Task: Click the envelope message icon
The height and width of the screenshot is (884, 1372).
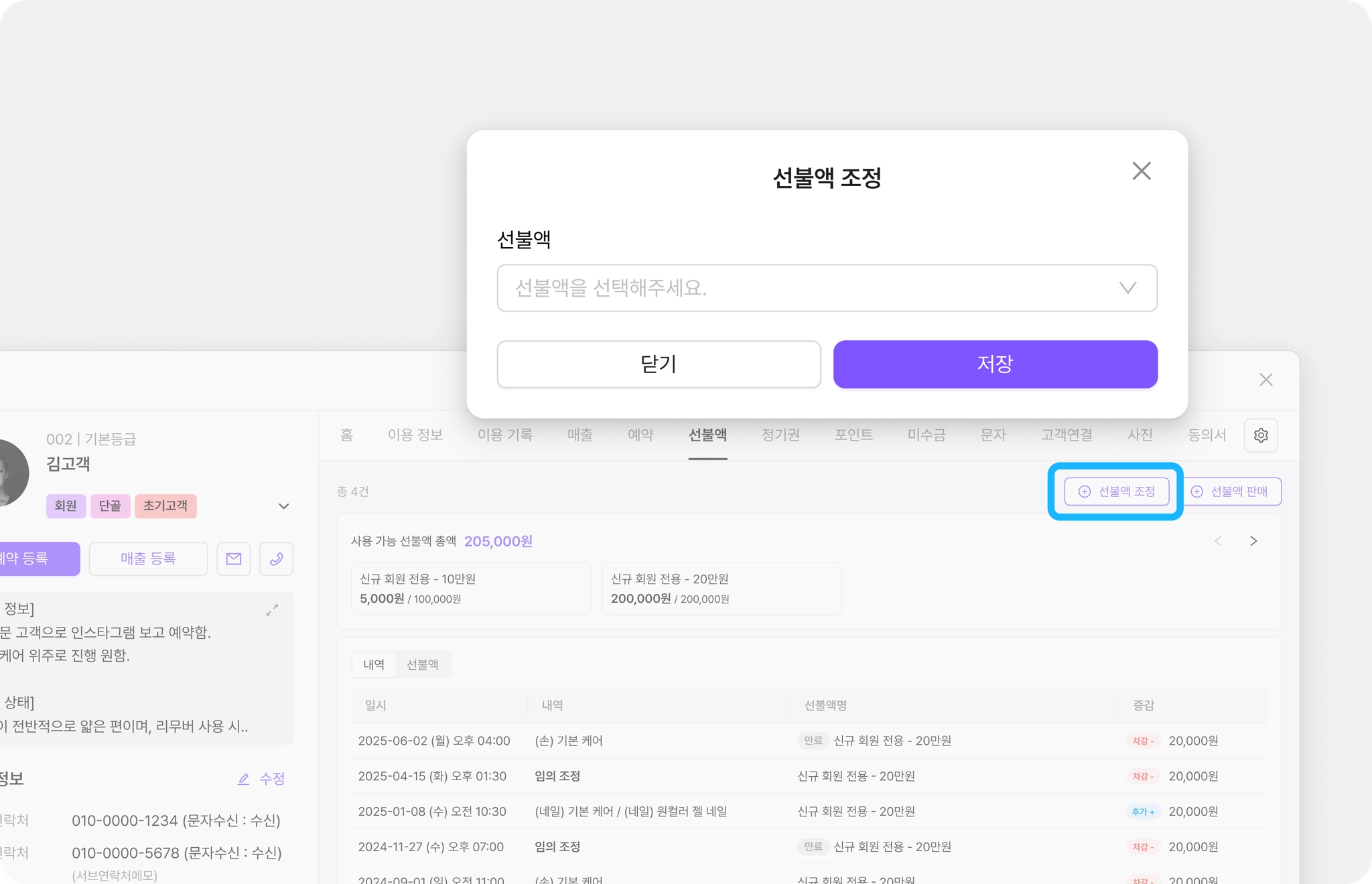Action: (234, 559)
